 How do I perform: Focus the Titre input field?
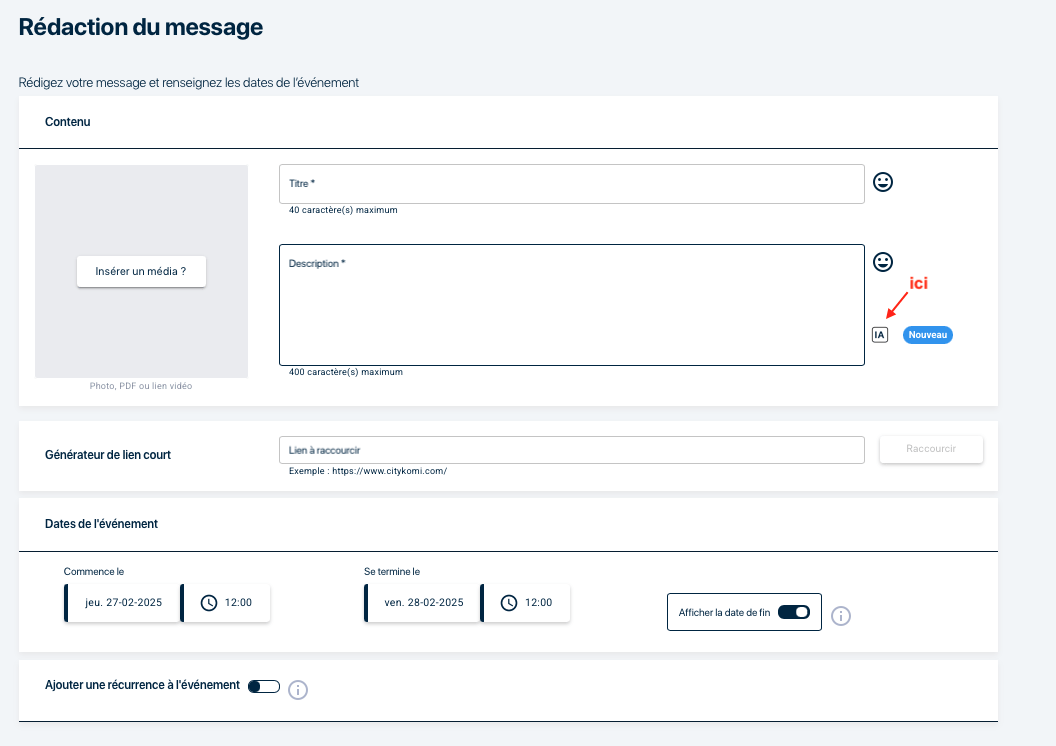point(571,184)
